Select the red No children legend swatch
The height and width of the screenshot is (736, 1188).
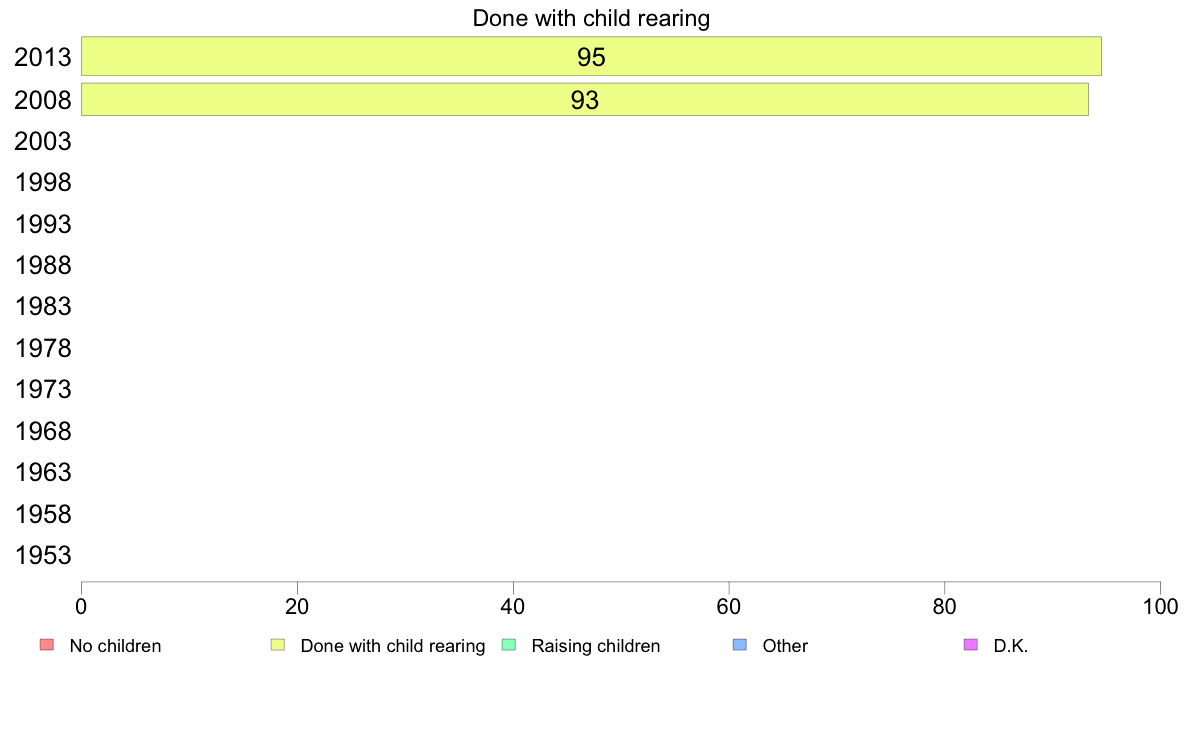coord(47,645)
